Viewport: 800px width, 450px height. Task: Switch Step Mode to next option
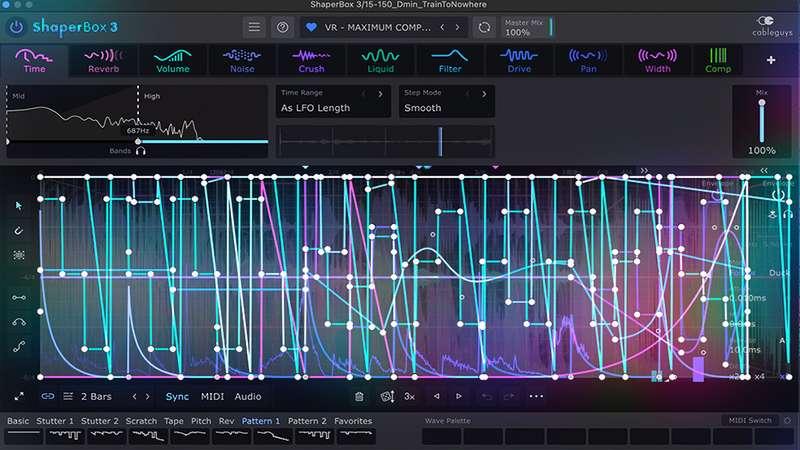484,94
